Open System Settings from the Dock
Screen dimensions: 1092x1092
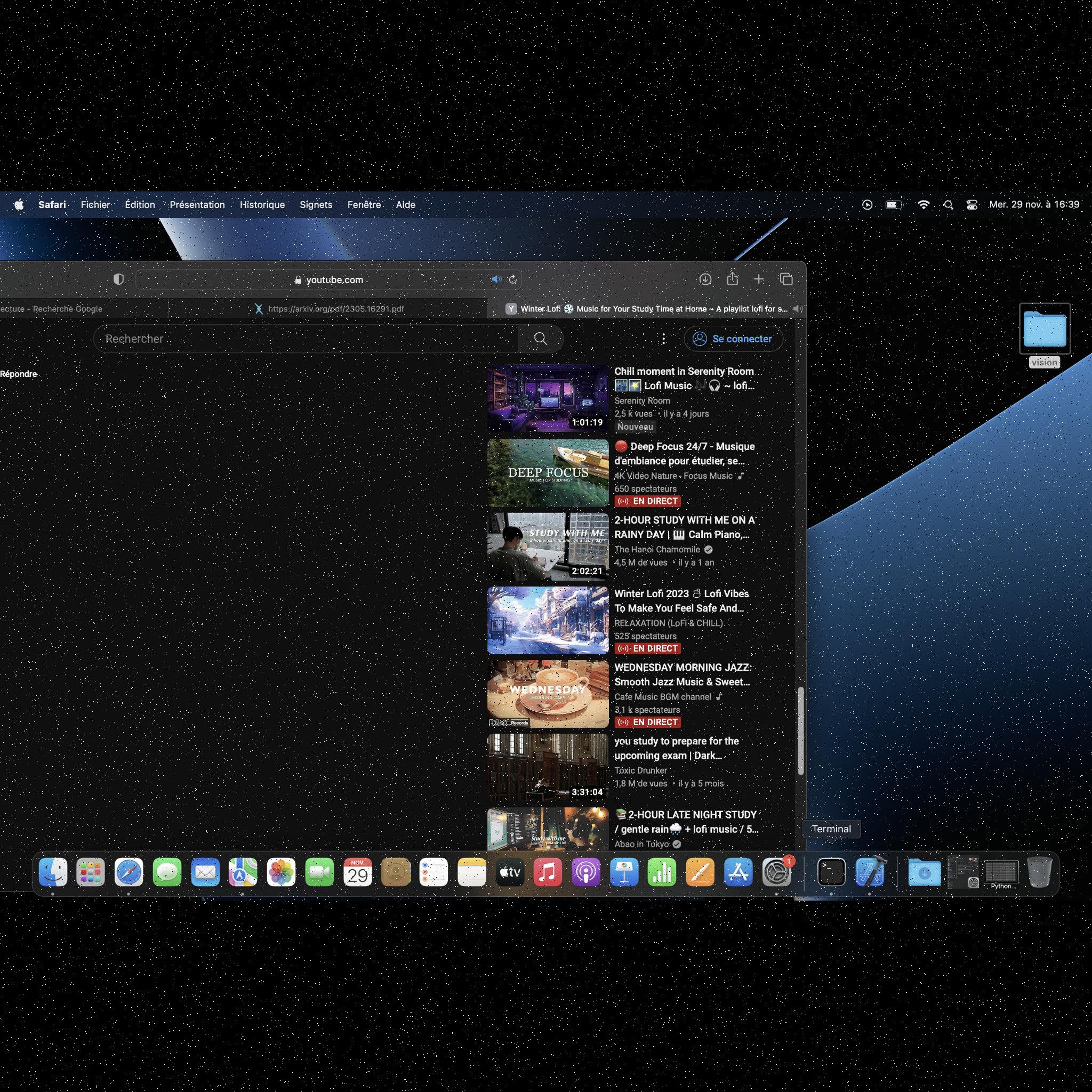[776, 872]
